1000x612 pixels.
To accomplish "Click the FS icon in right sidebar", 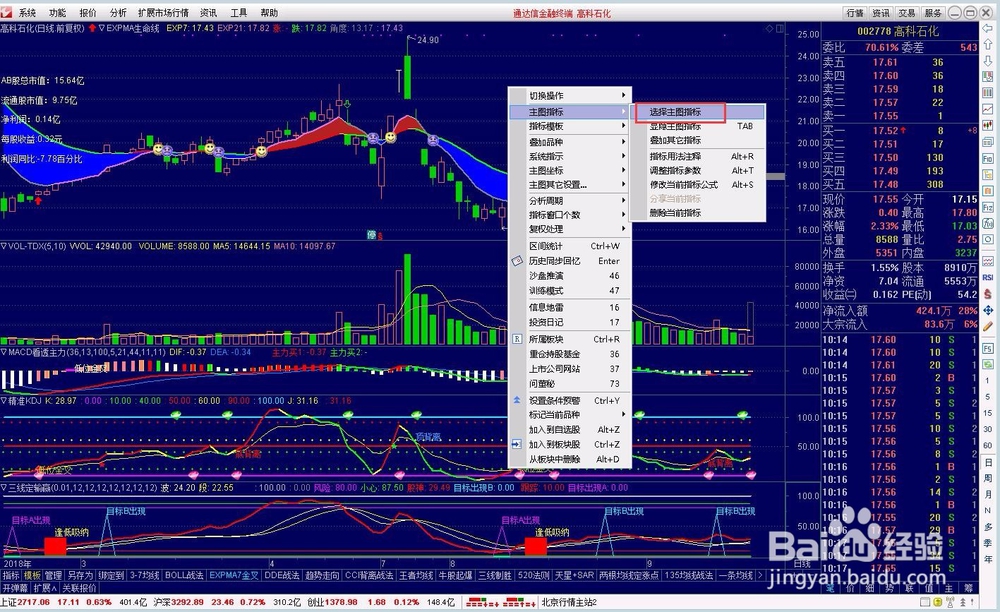I will [988, 349].
